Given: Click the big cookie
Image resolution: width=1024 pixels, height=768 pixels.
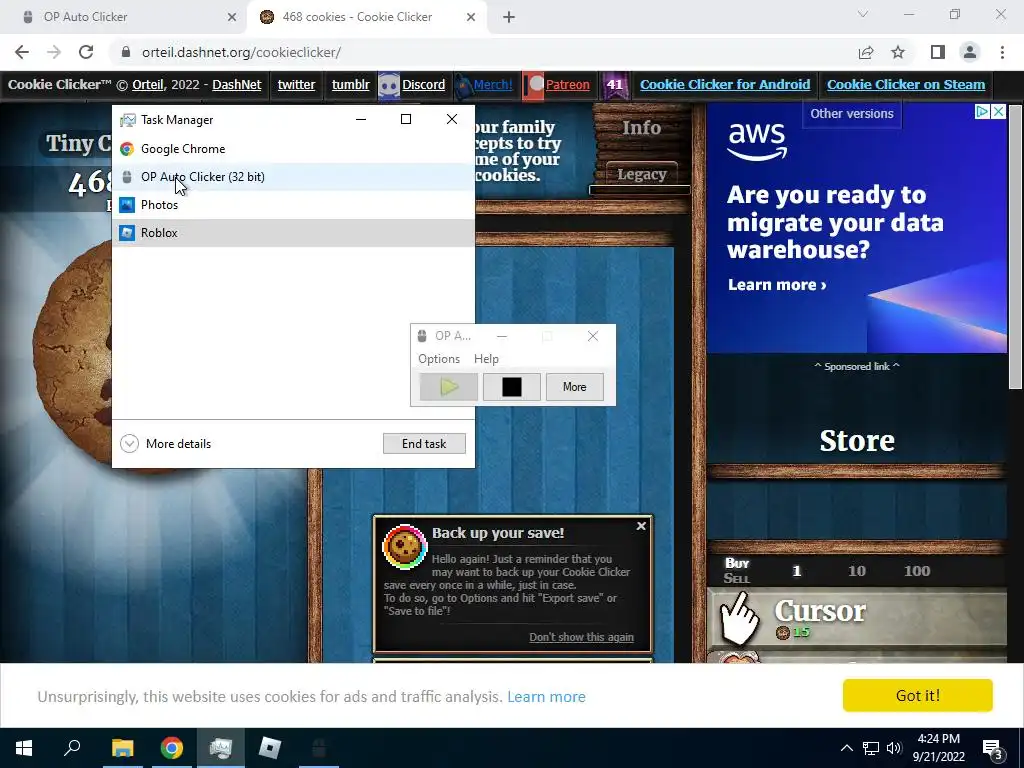Looking at the screenshot, I should 73,353.
